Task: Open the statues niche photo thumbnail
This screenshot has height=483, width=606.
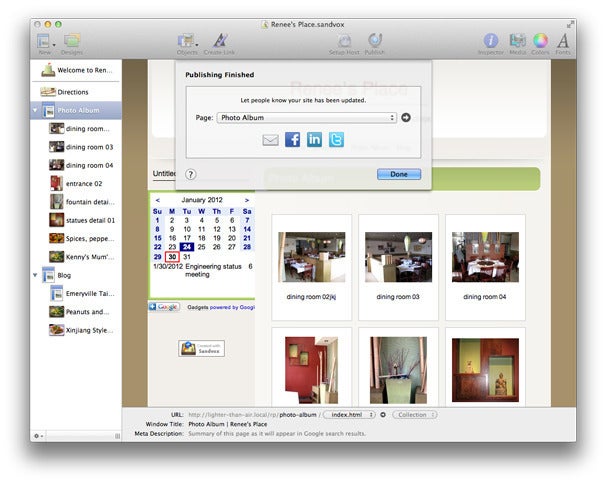Action: 485,370
